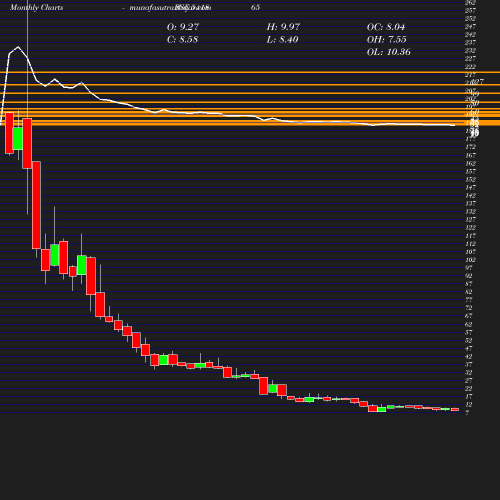
Task: Click the 'OC: 8.04' reading
Action: (x=386, y=27)
